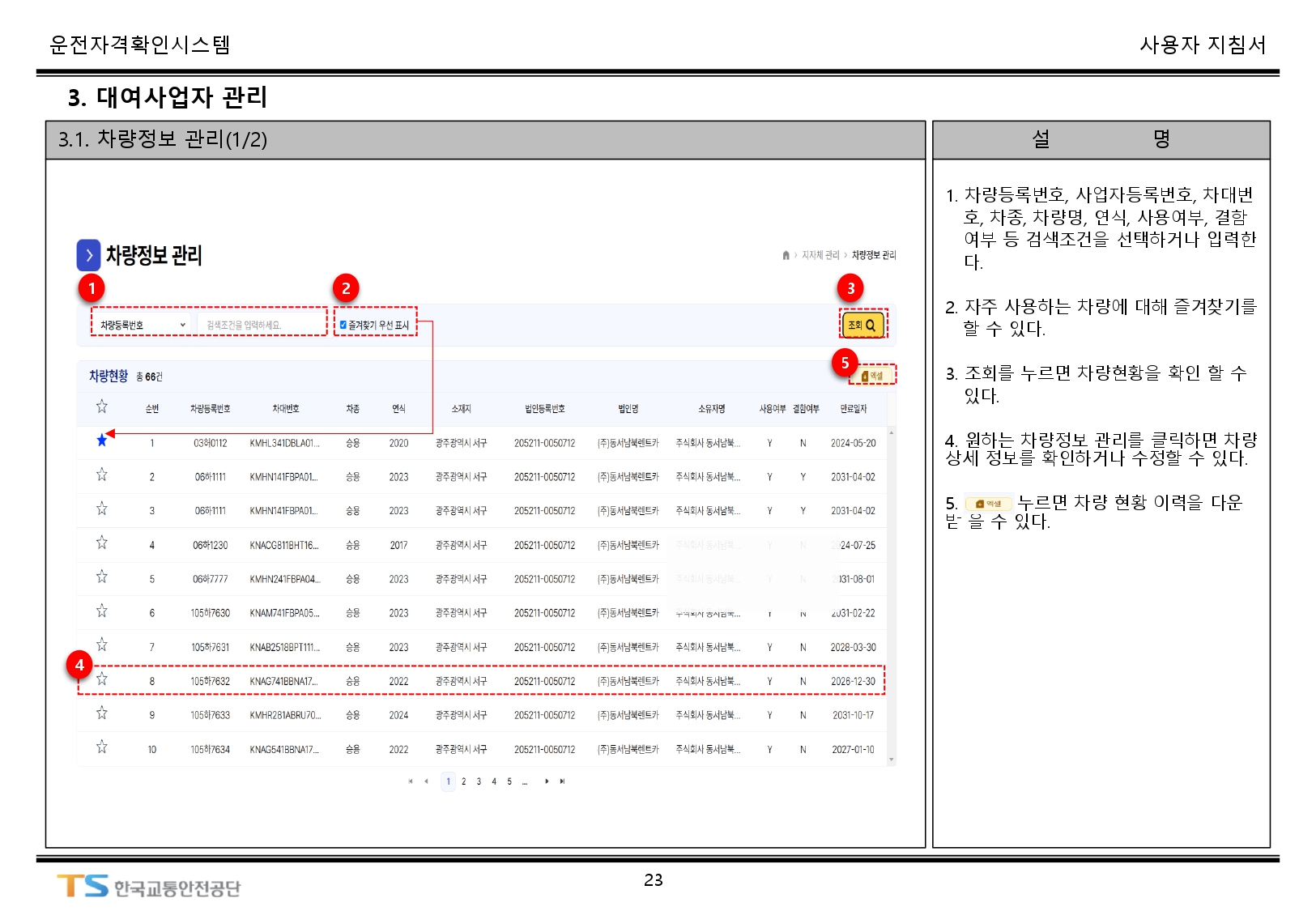This screenshot has width=1316, height=911.
Task: Toggle favorite star for row 10
Action: pyautogui.click(x=102, y=747)
